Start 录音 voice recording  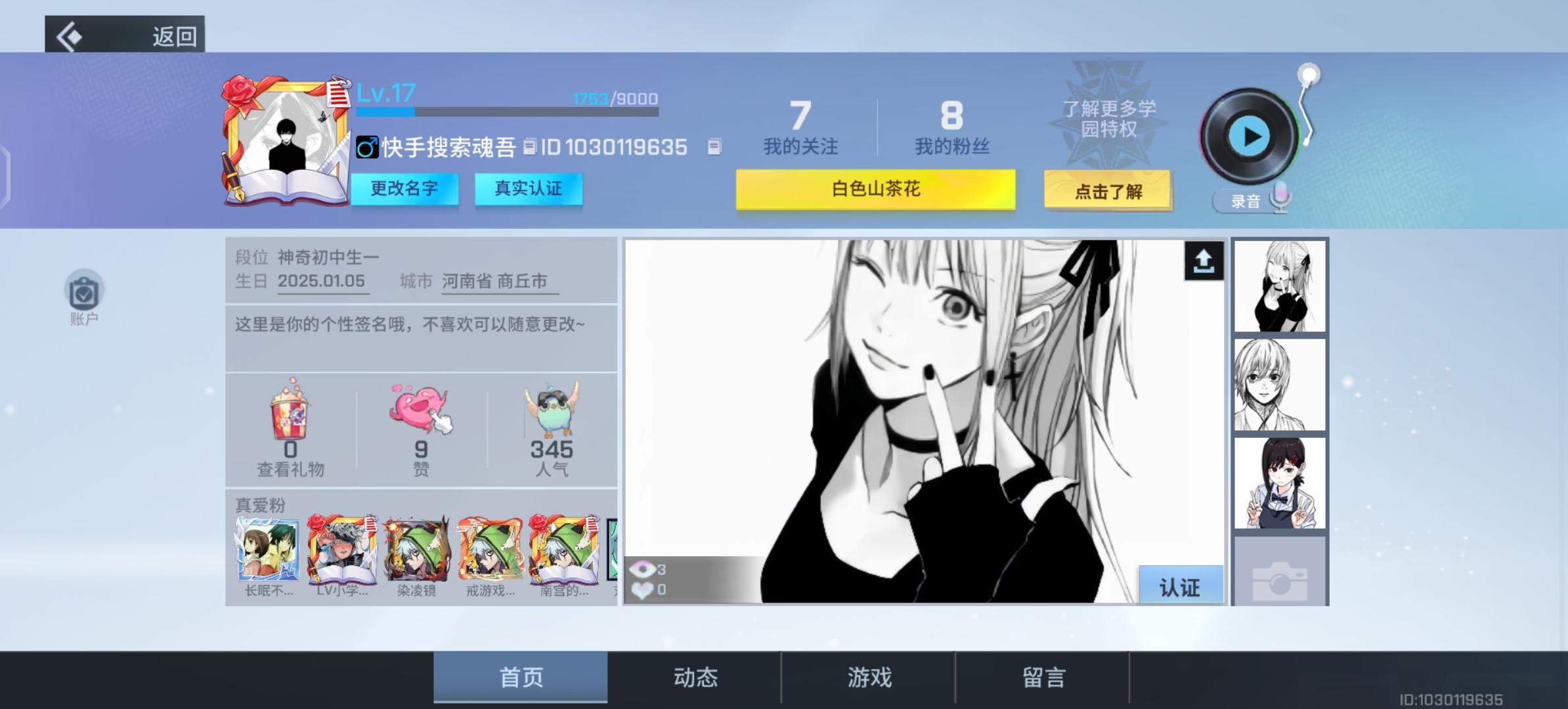(x=1246, y=201)
